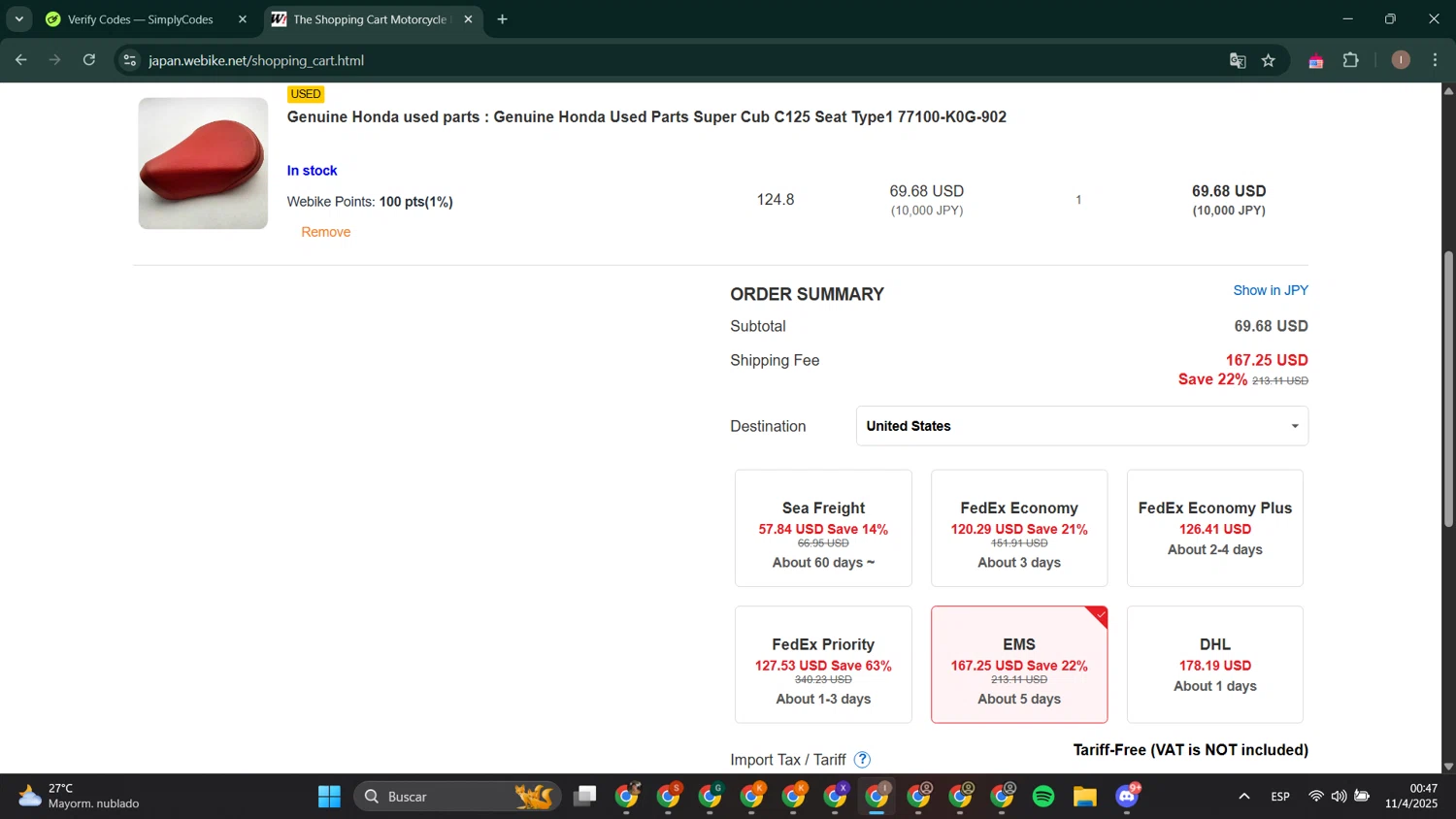Viewport: 1456px width, 819px height.
Task: Open Task View on the taskbar
Action: (x=584, y=797)
